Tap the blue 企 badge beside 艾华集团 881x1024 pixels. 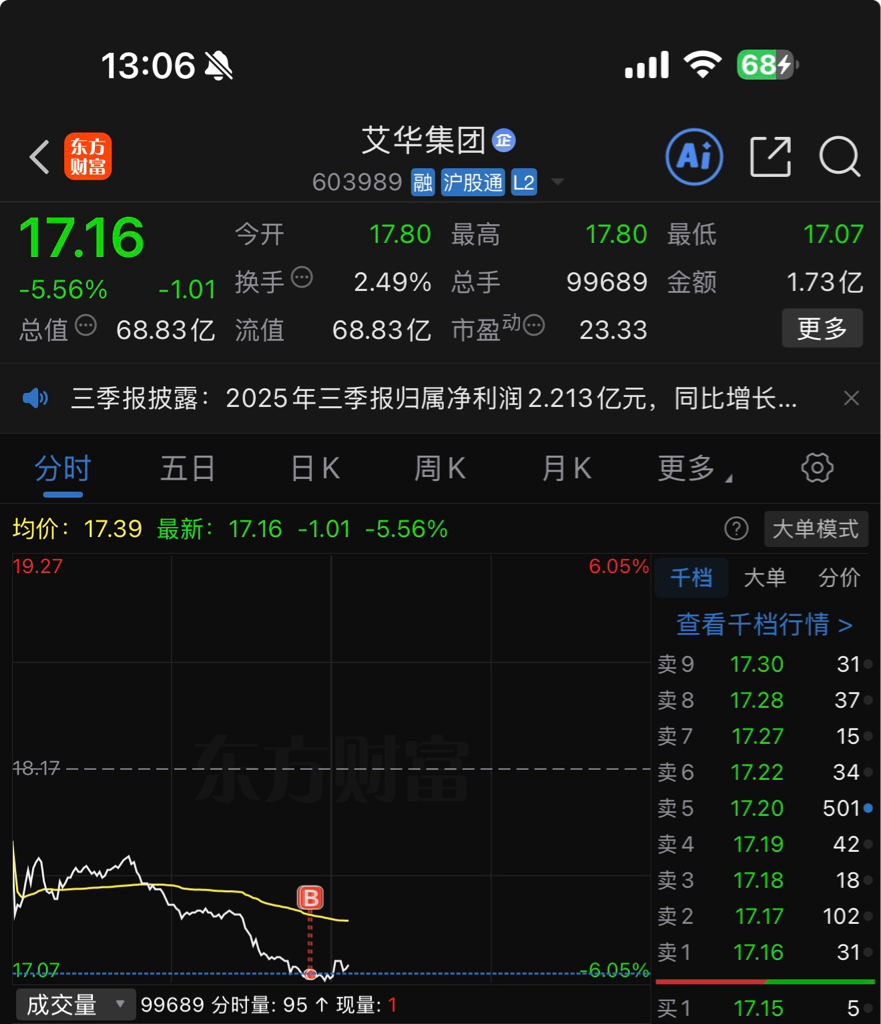tap(504, 140)
